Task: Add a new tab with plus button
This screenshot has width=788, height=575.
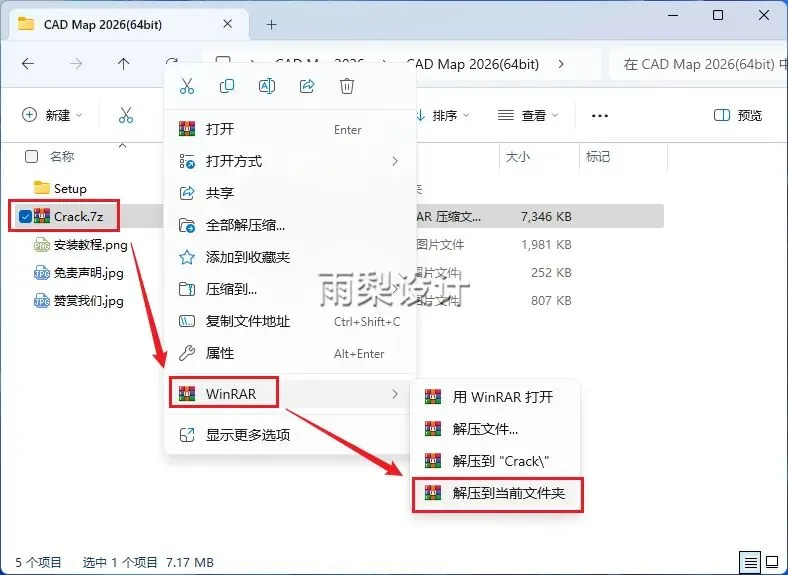Action: pyautogui.click(x=271, y=24)
